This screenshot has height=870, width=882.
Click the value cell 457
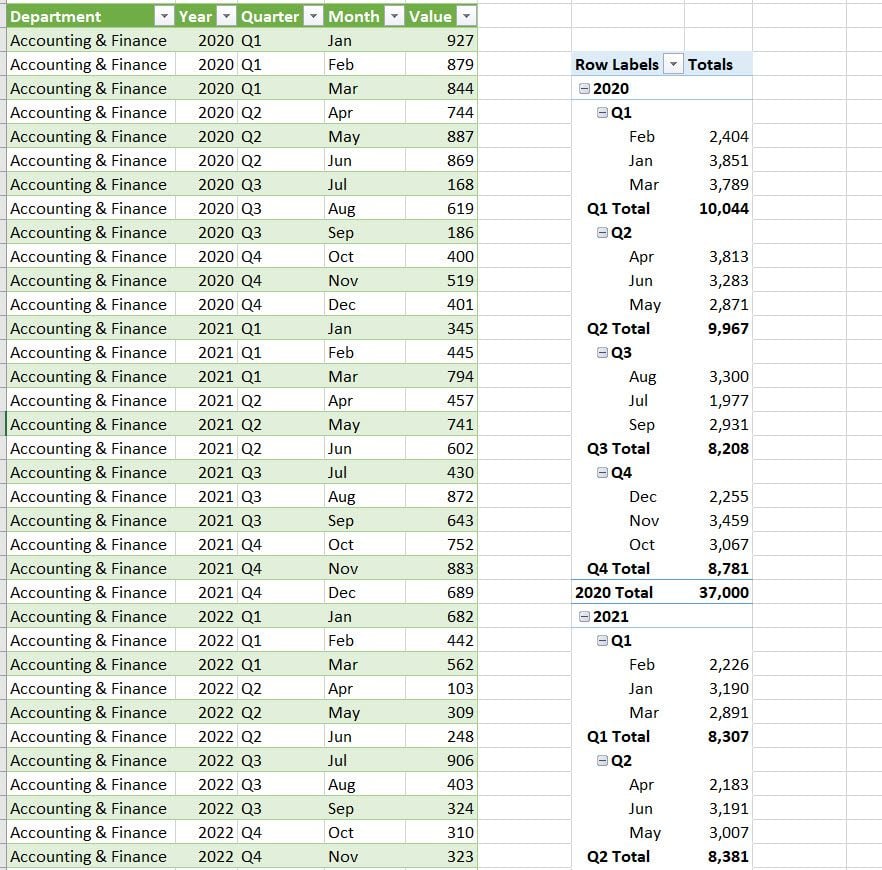point(441,400)
